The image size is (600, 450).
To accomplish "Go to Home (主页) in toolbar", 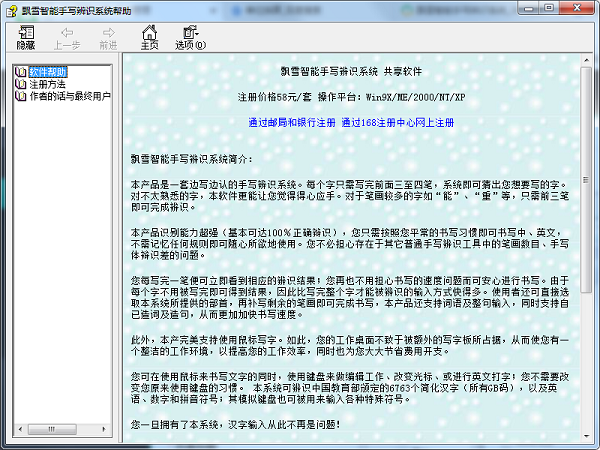I will pyautogui.click(x=149, y=38).
